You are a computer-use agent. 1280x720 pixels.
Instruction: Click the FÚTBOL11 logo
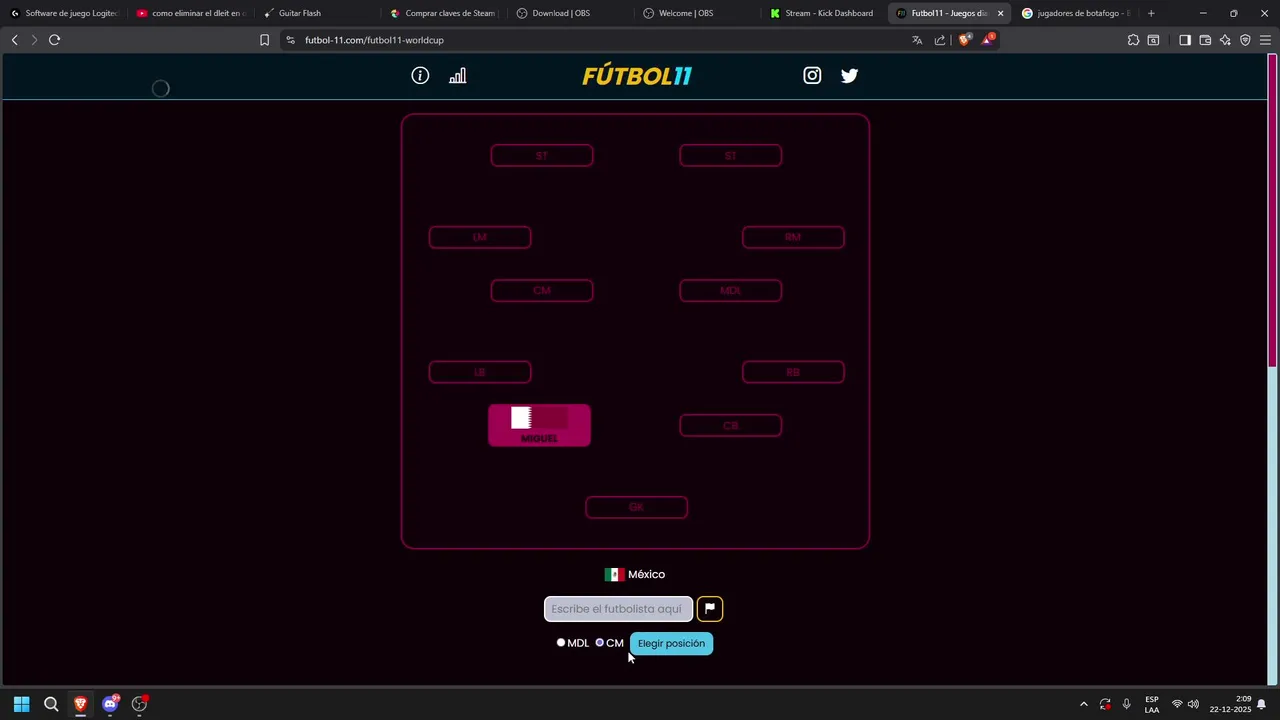coord(637,76)
